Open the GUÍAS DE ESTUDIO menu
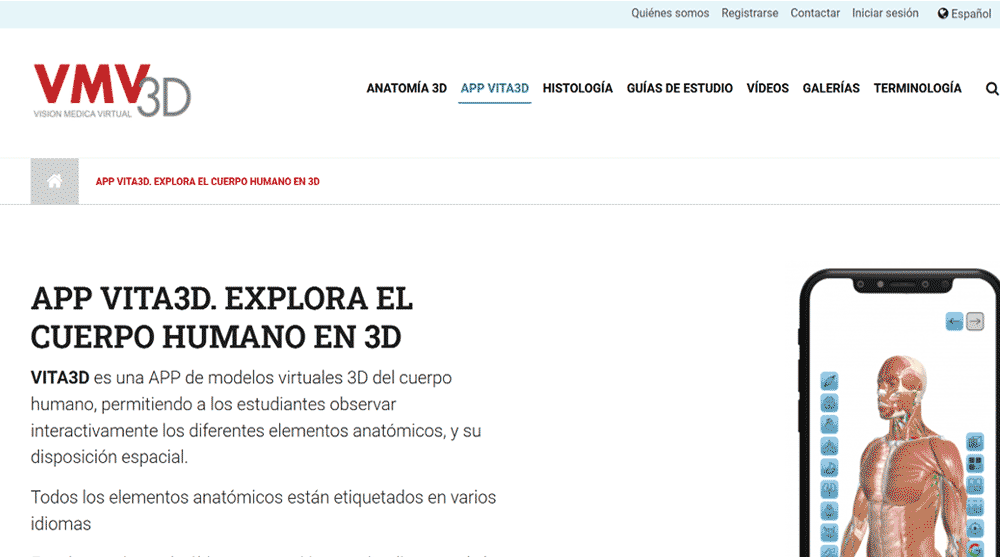The image size is (1000, 557). point(679,88)
